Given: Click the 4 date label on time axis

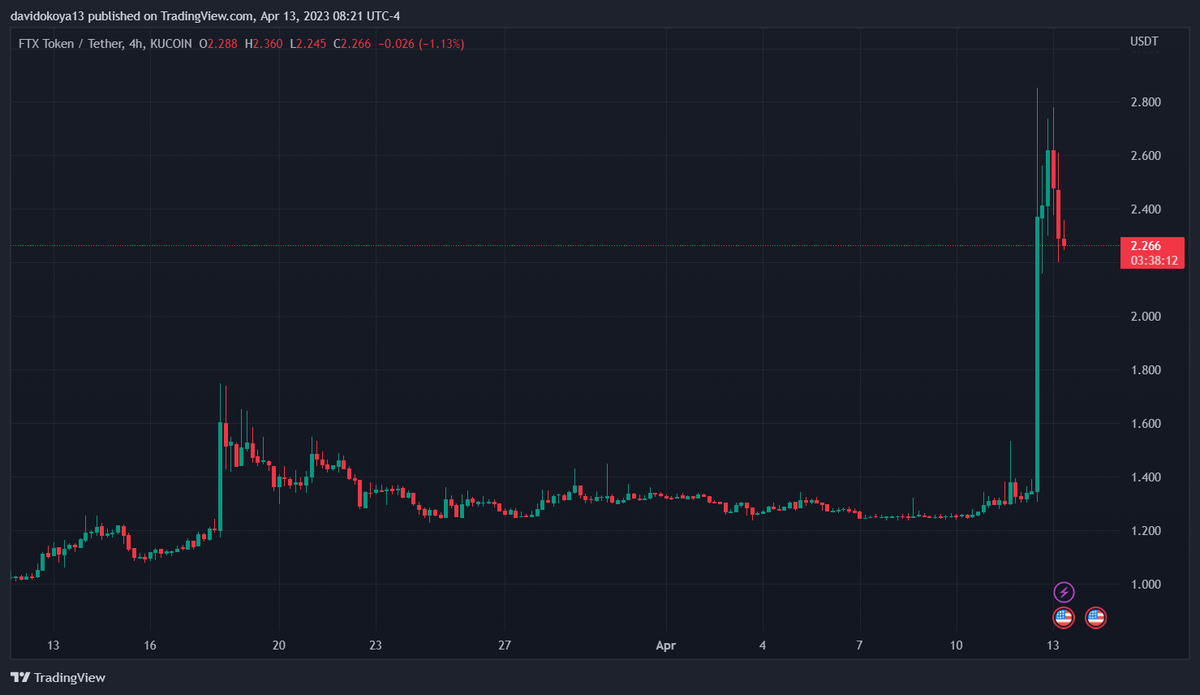Looking at the screenshot, I should click(763, 645).
